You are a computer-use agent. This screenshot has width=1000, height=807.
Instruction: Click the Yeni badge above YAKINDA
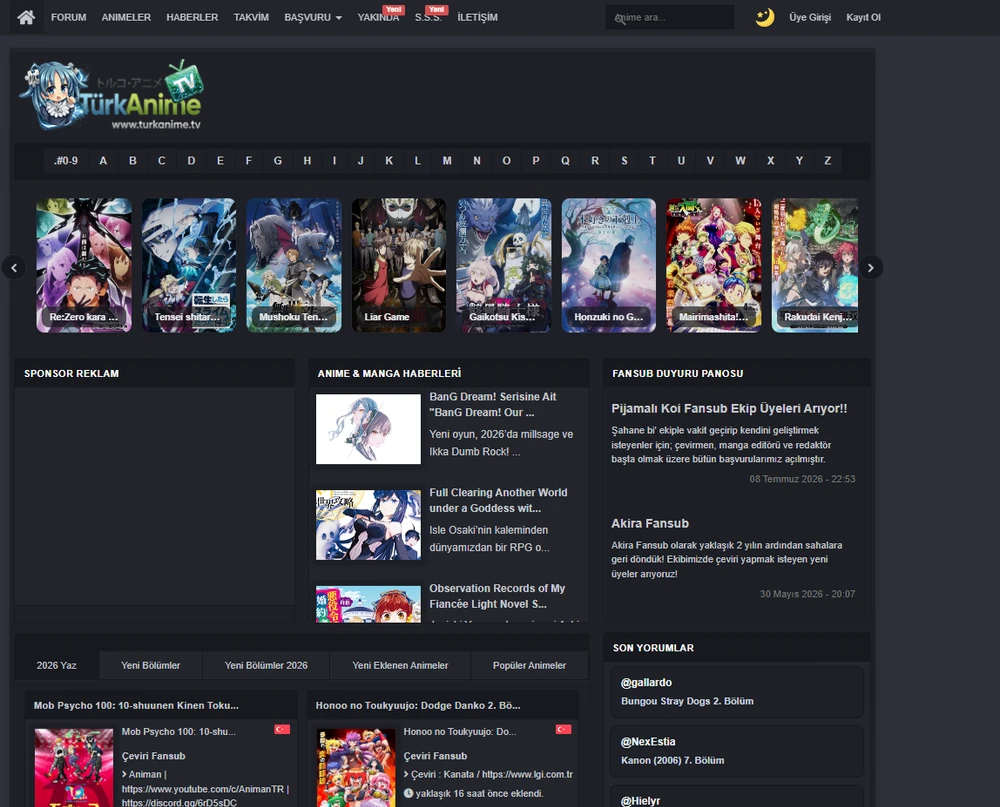tap(393, 10)
